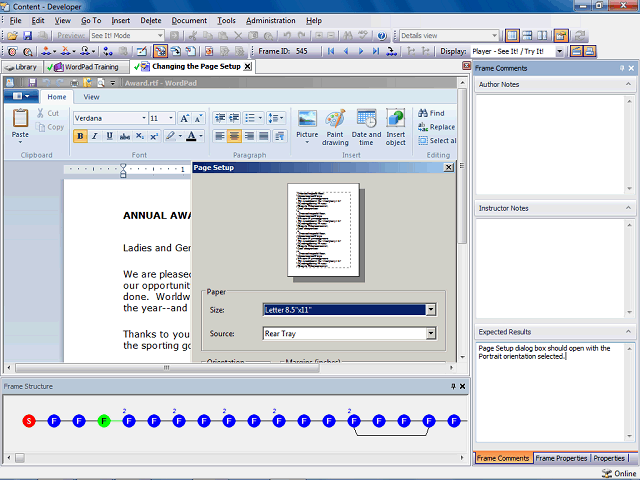Click the Date and time icon

(x=366, y=127)
